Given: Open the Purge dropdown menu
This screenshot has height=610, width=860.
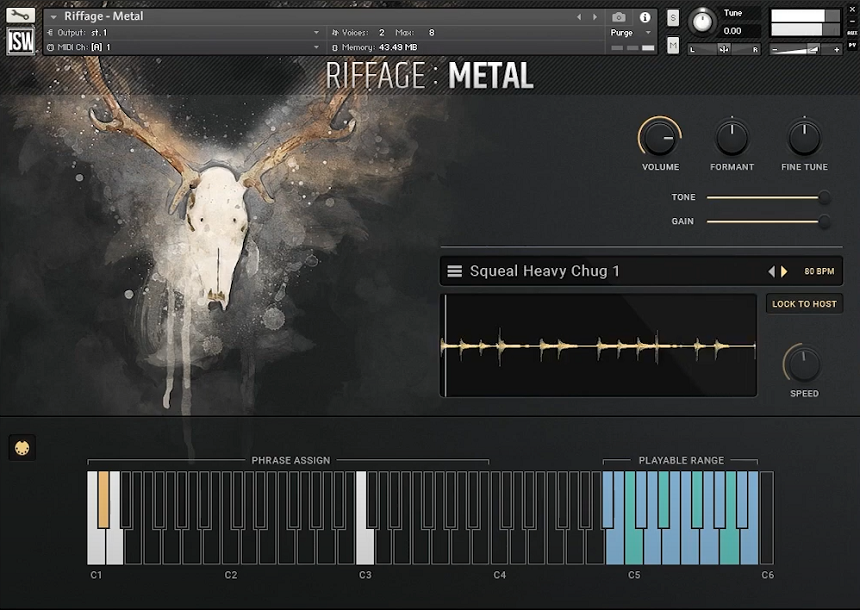Looking at the screenshot, I should [629, 33].
